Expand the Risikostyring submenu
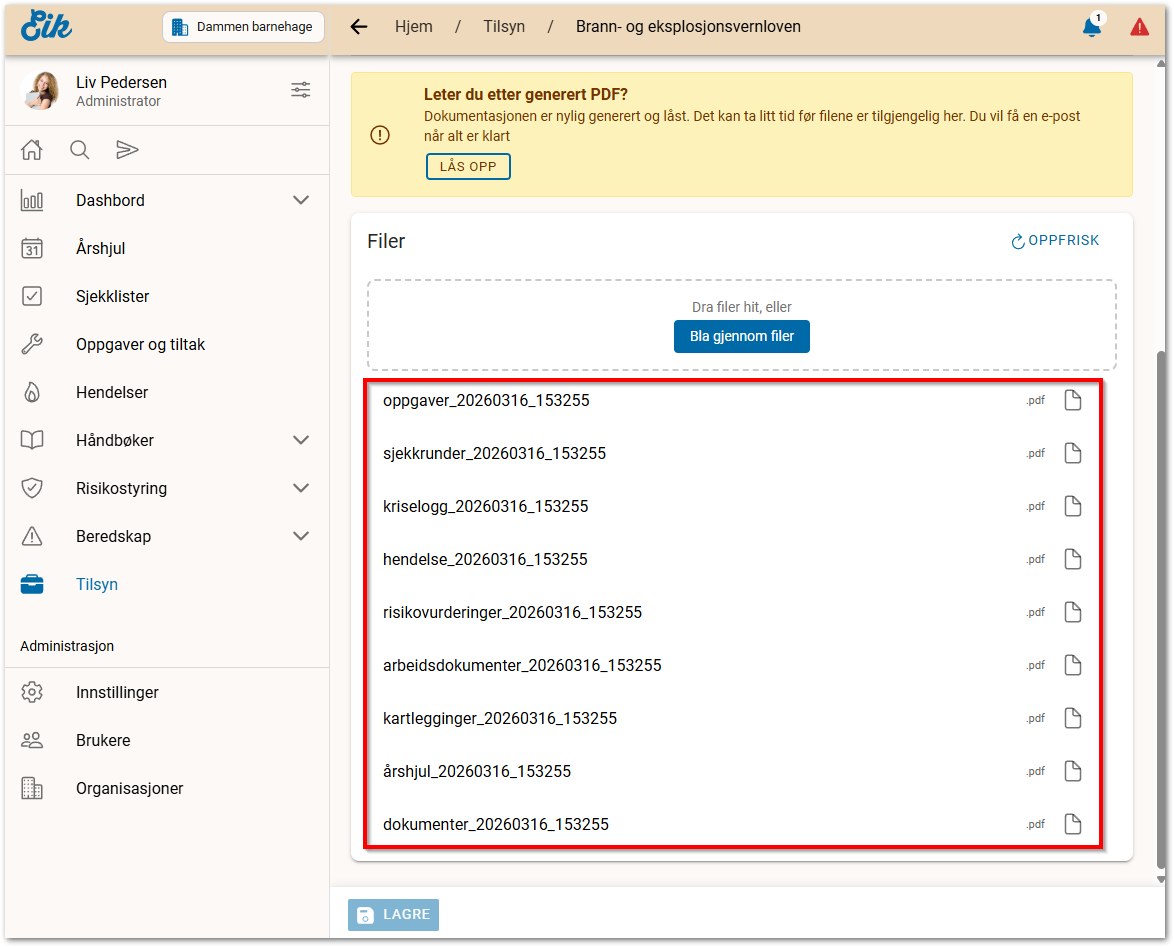This screenshot has width=1174, height=947. pyautogui.click(x=300, y=488)
